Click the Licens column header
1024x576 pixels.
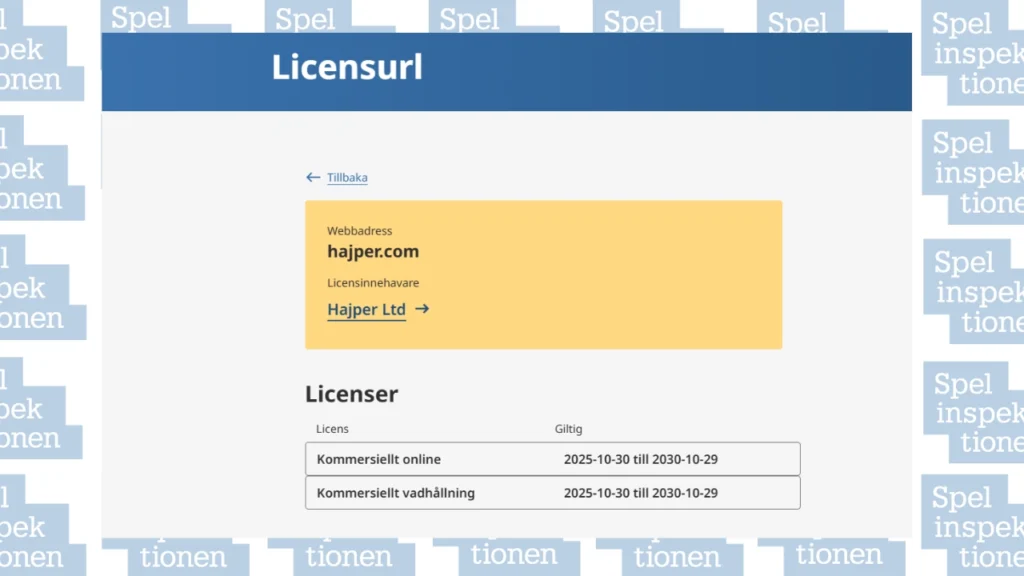coord(331,428)
